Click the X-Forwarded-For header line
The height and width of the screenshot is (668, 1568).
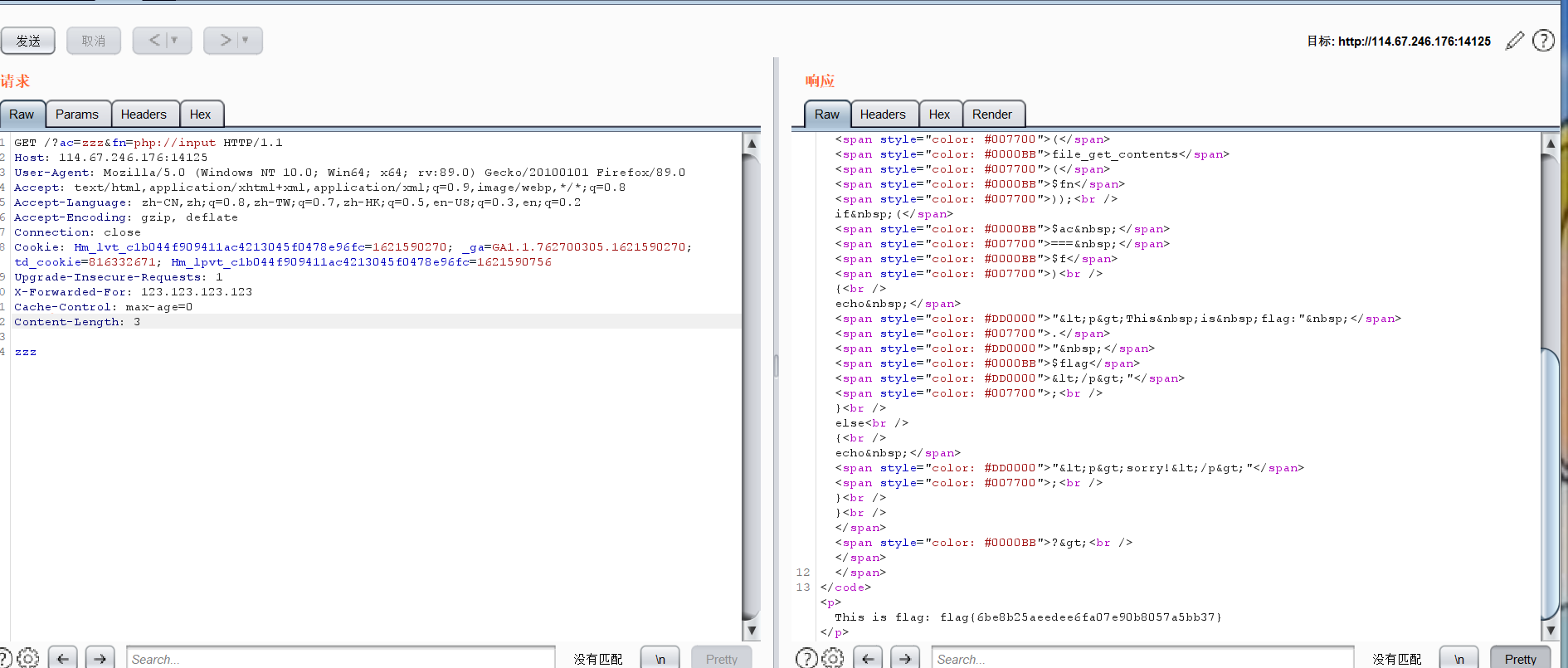coord(134,292)
